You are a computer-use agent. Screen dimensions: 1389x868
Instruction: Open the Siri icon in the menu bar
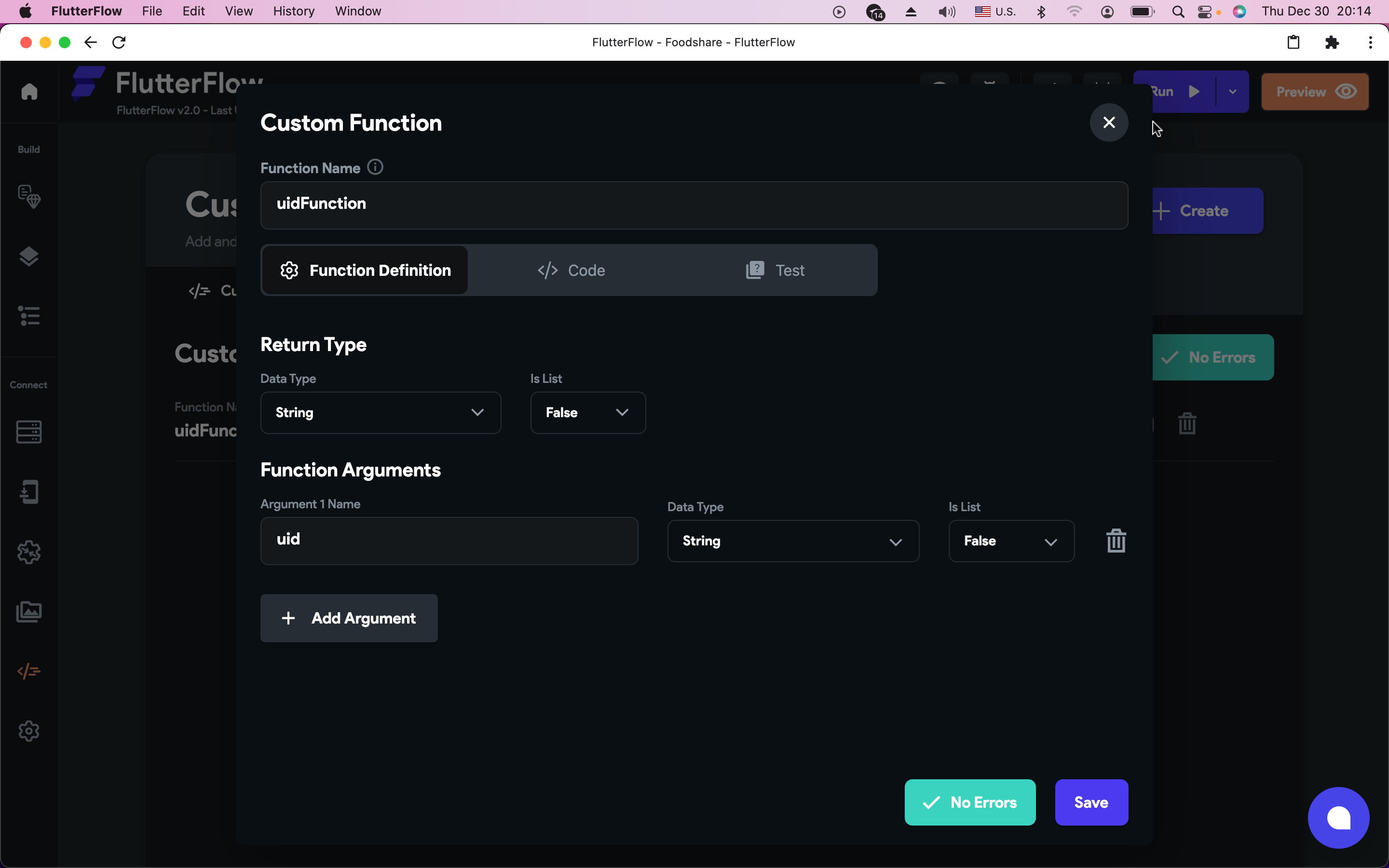[1239, 12]
